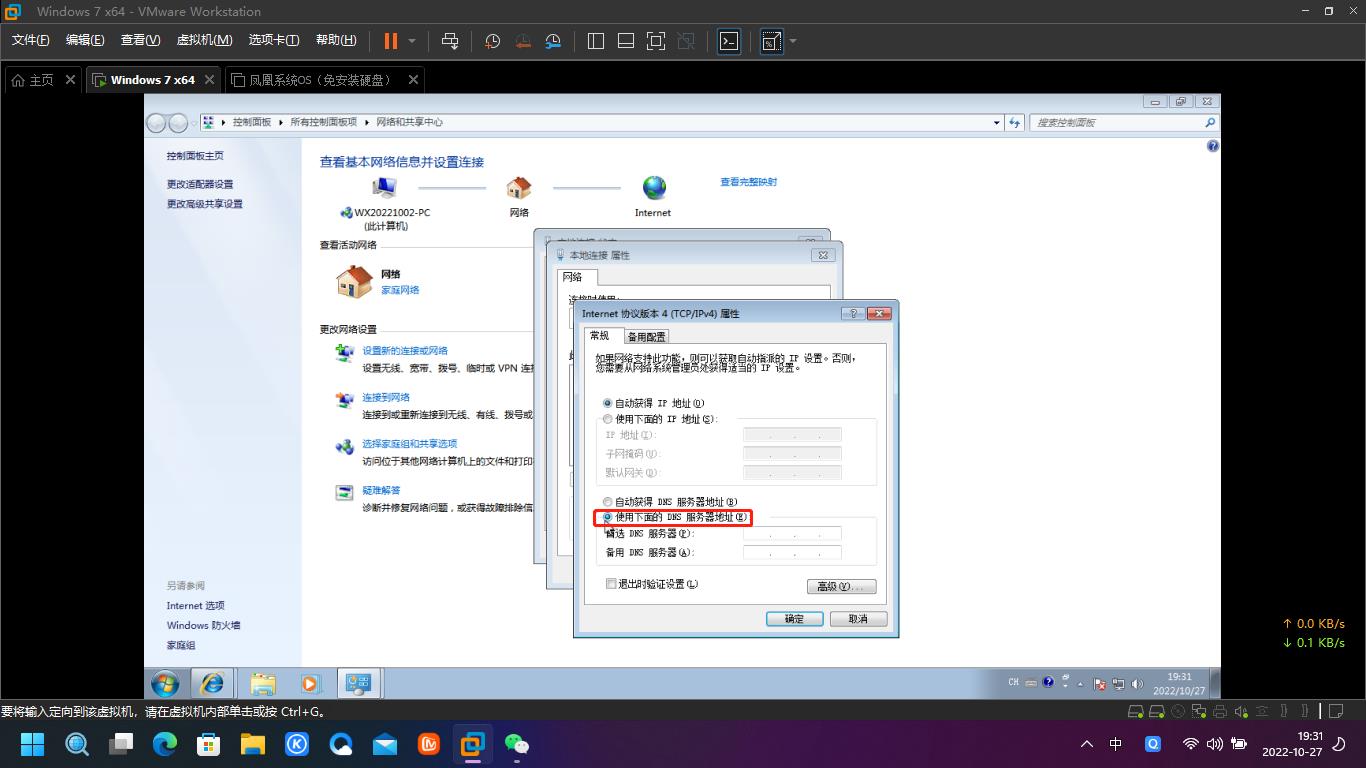Open the Windows 7 guest Start orb
This screenshot has width=1366, height=768.
[x=164, y=683]
